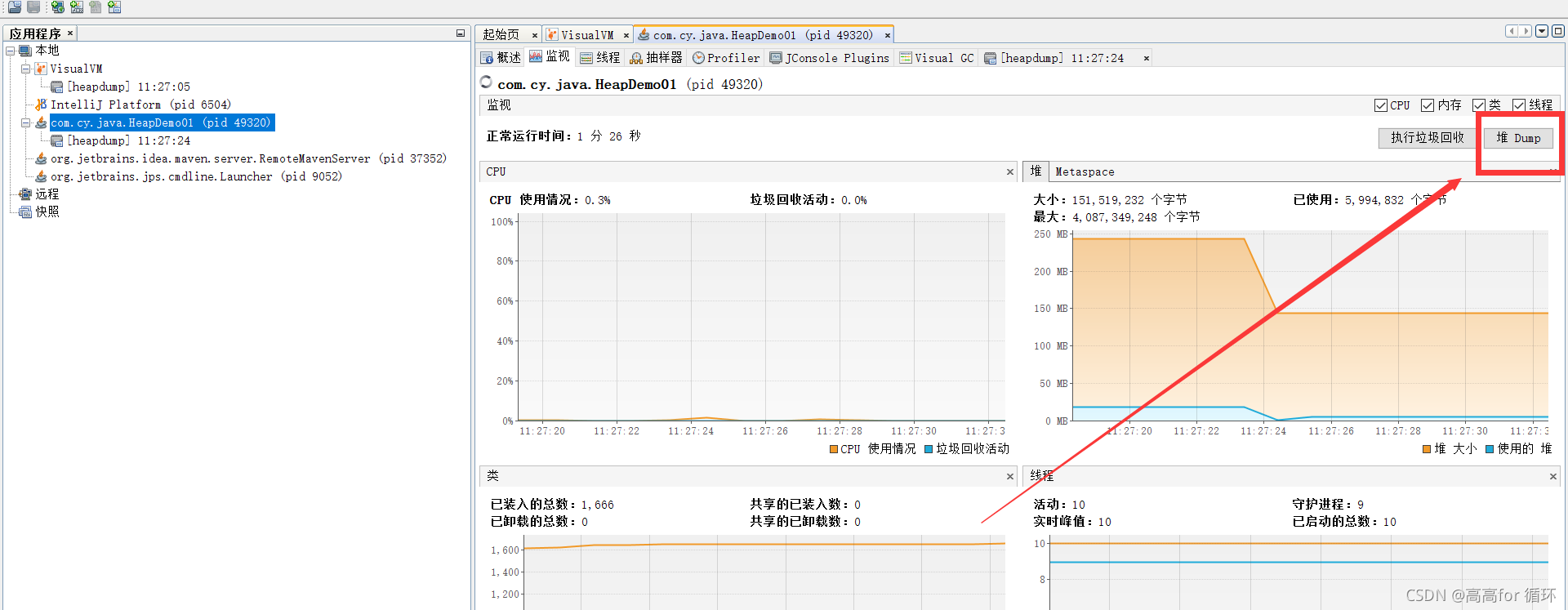Uncheck the 内存 checkbox
The height and width of the screenshot is (610, 1568).
point(1428,105)
